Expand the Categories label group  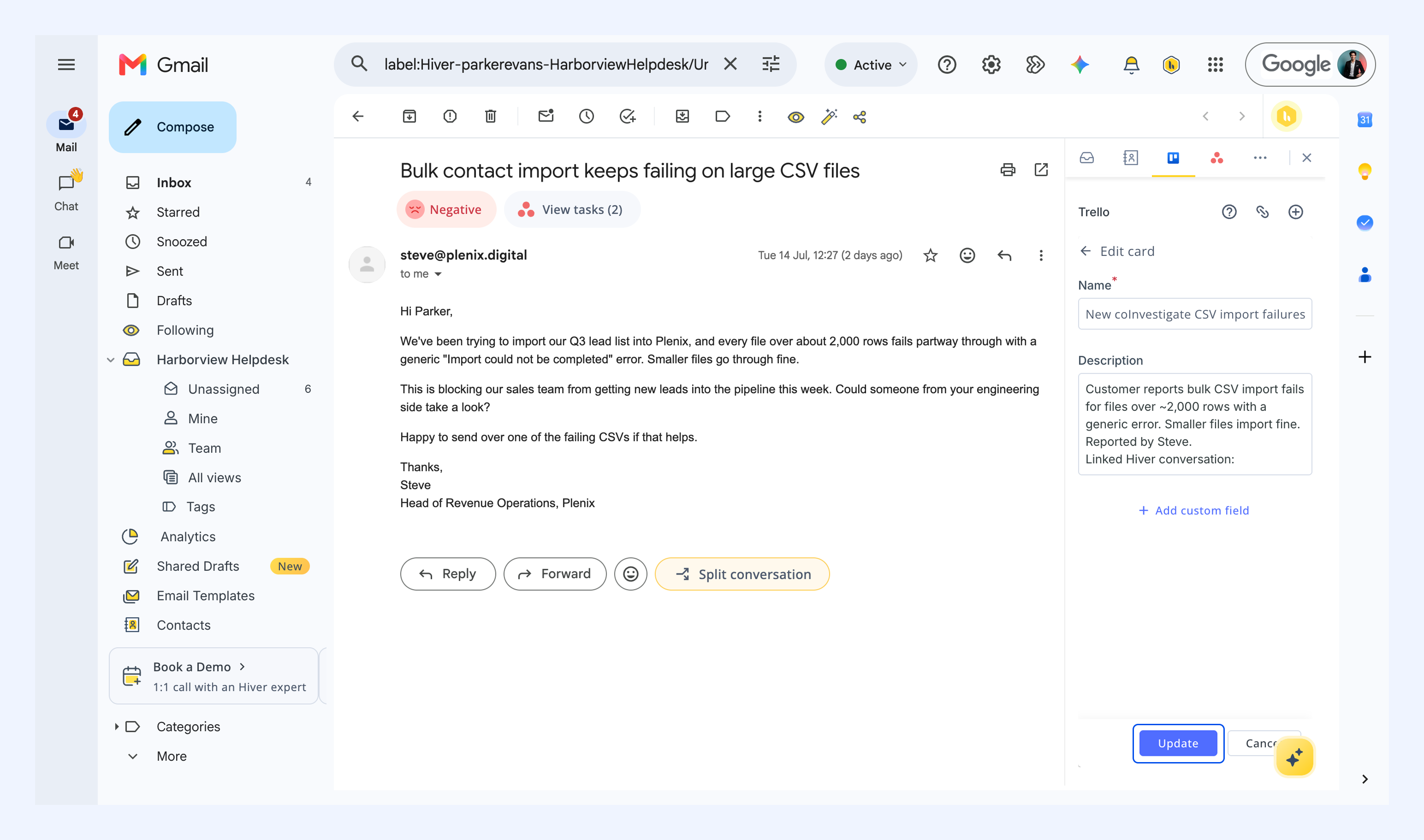117,727
